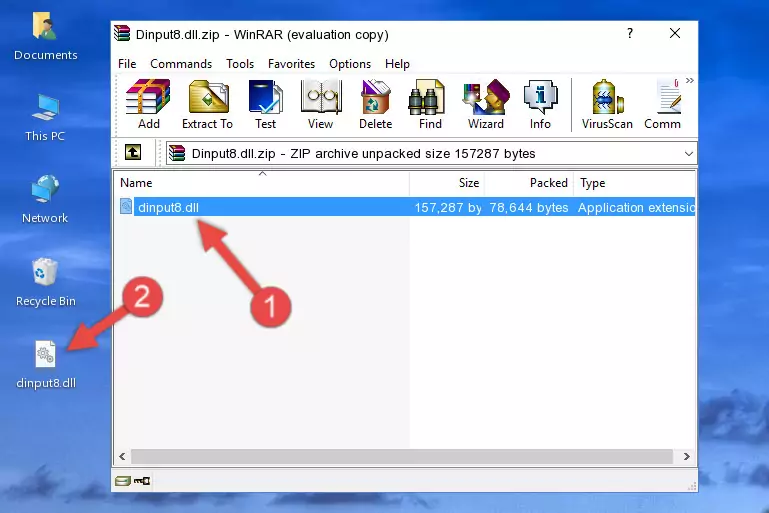Select the dinput8.dll desktop file
The width and height of the screenshot is (769, 513).
pos(46,365)
